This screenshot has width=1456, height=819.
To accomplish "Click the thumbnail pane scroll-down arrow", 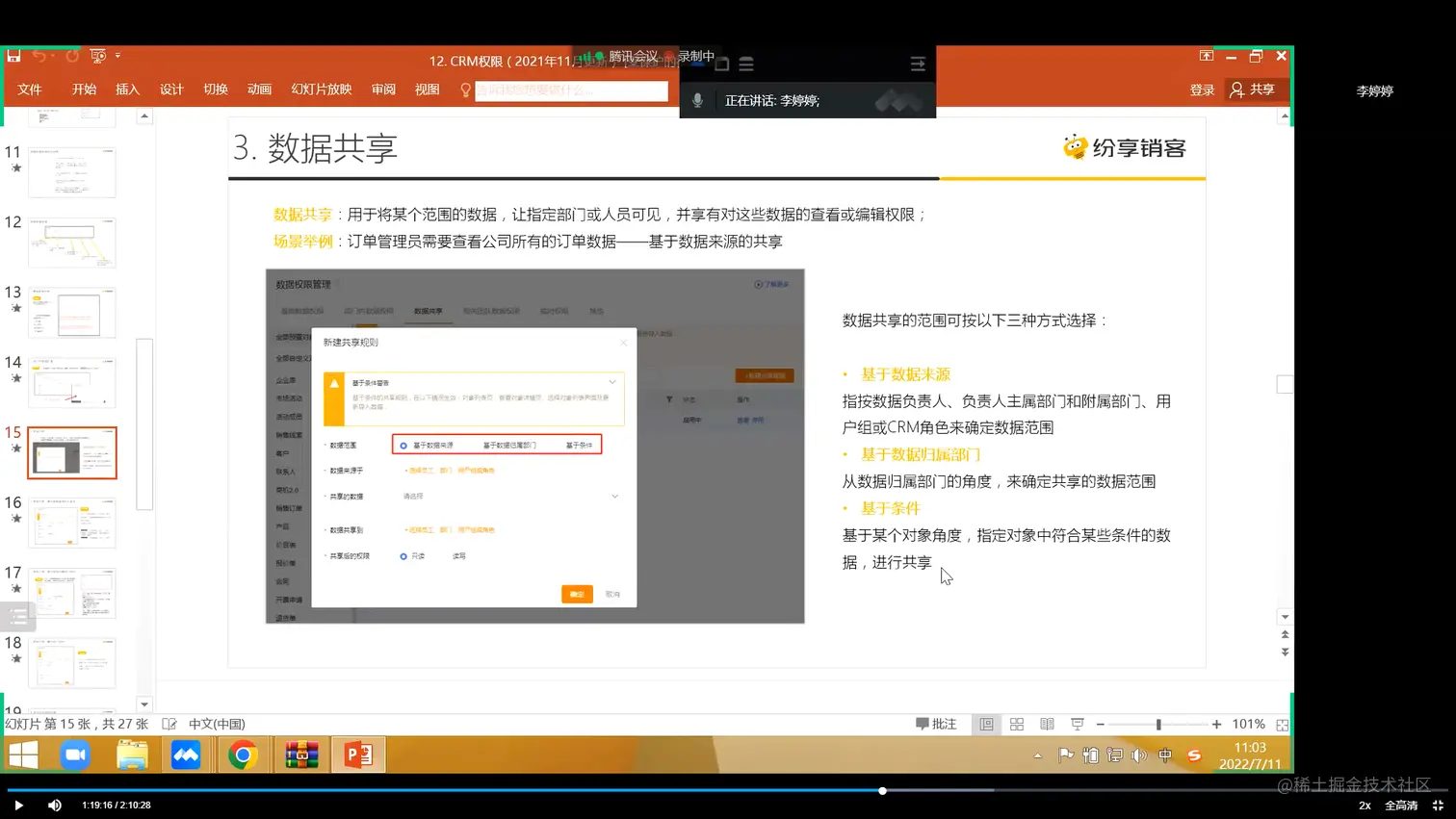I will (144, 704).
